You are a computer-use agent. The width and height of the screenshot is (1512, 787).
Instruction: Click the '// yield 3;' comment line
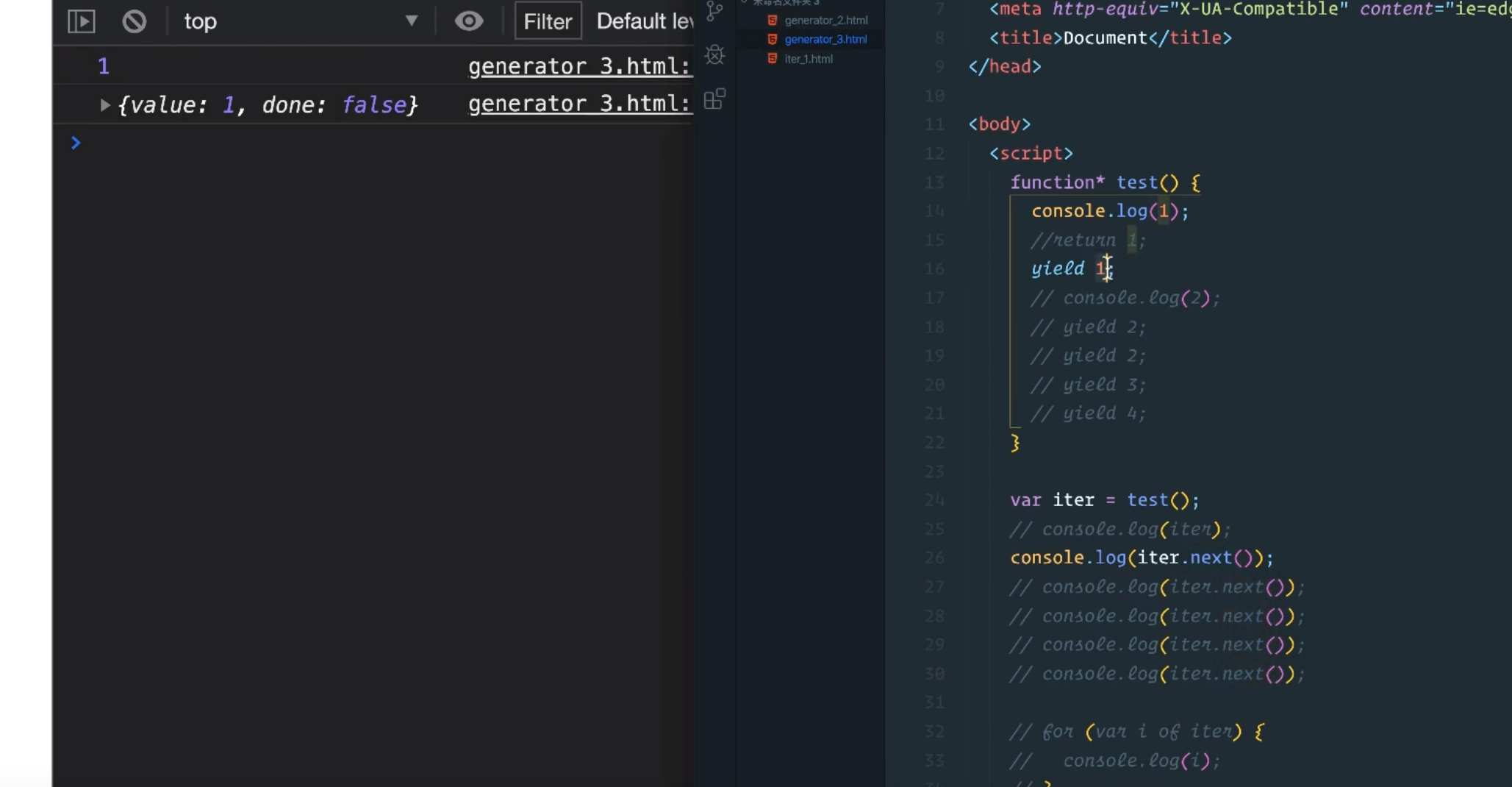(x=1089, y=385)
